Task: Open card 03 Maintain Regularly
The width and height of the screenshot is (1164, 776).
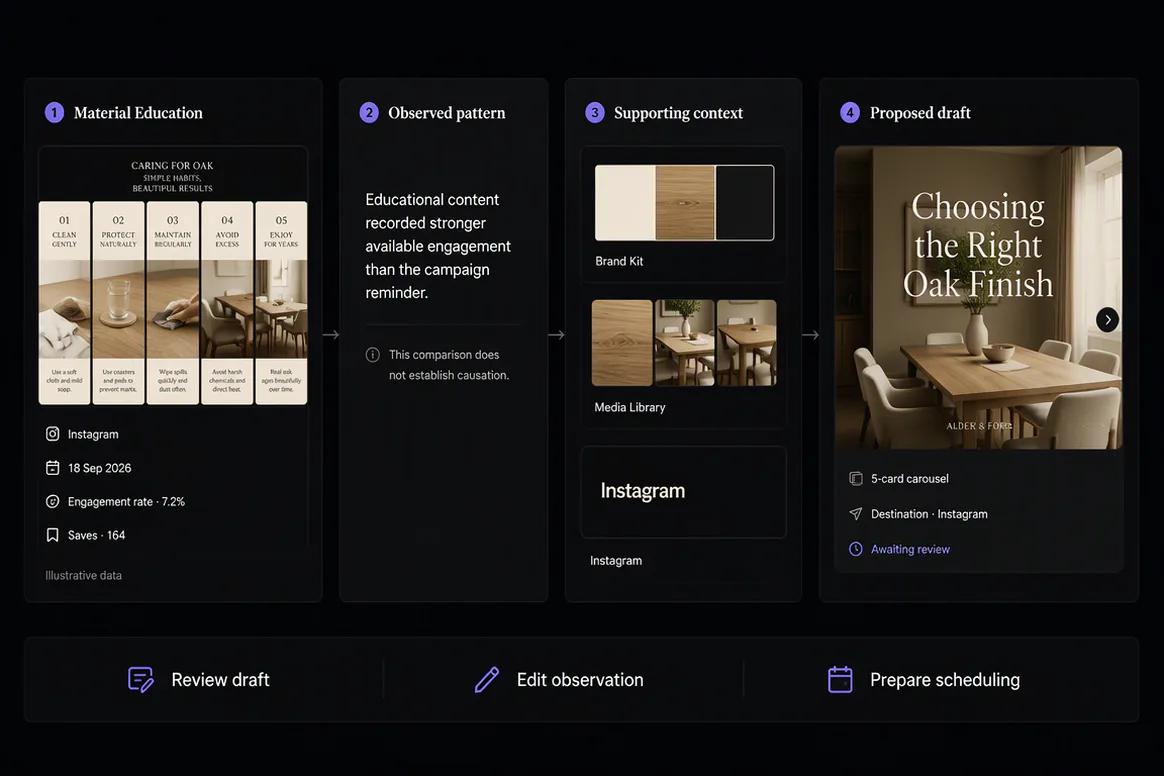Action: point(173,303)
